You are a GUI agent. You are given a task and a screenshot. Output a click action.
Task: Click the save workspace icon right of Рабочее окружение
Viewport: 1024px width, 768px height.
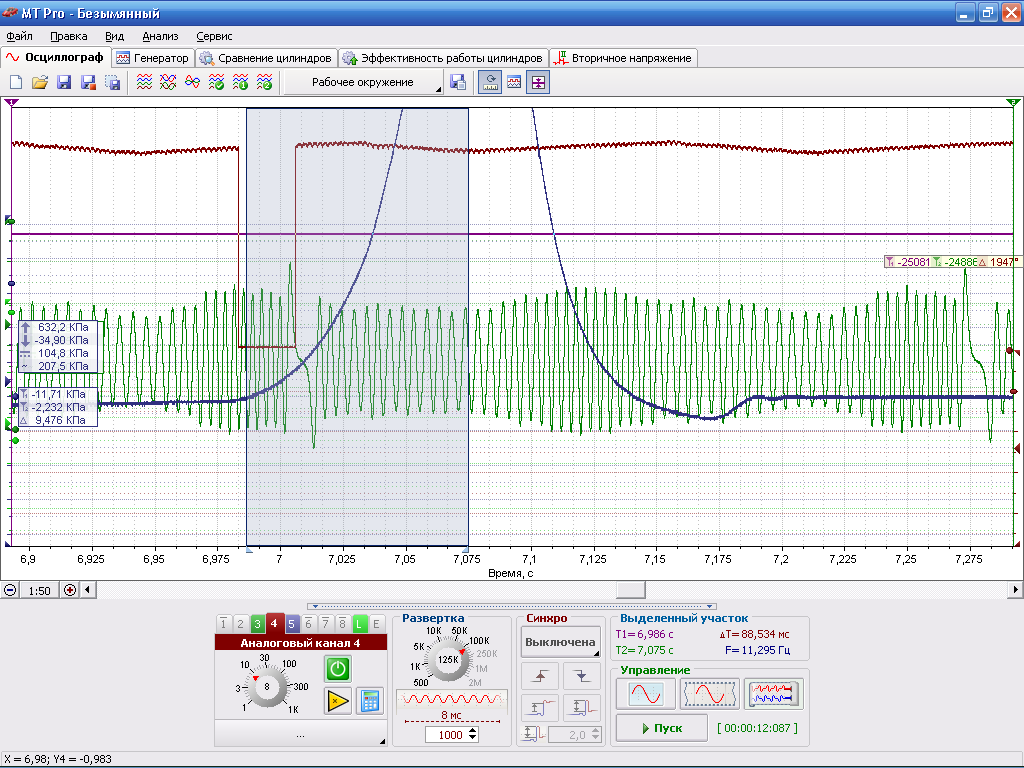458,82
